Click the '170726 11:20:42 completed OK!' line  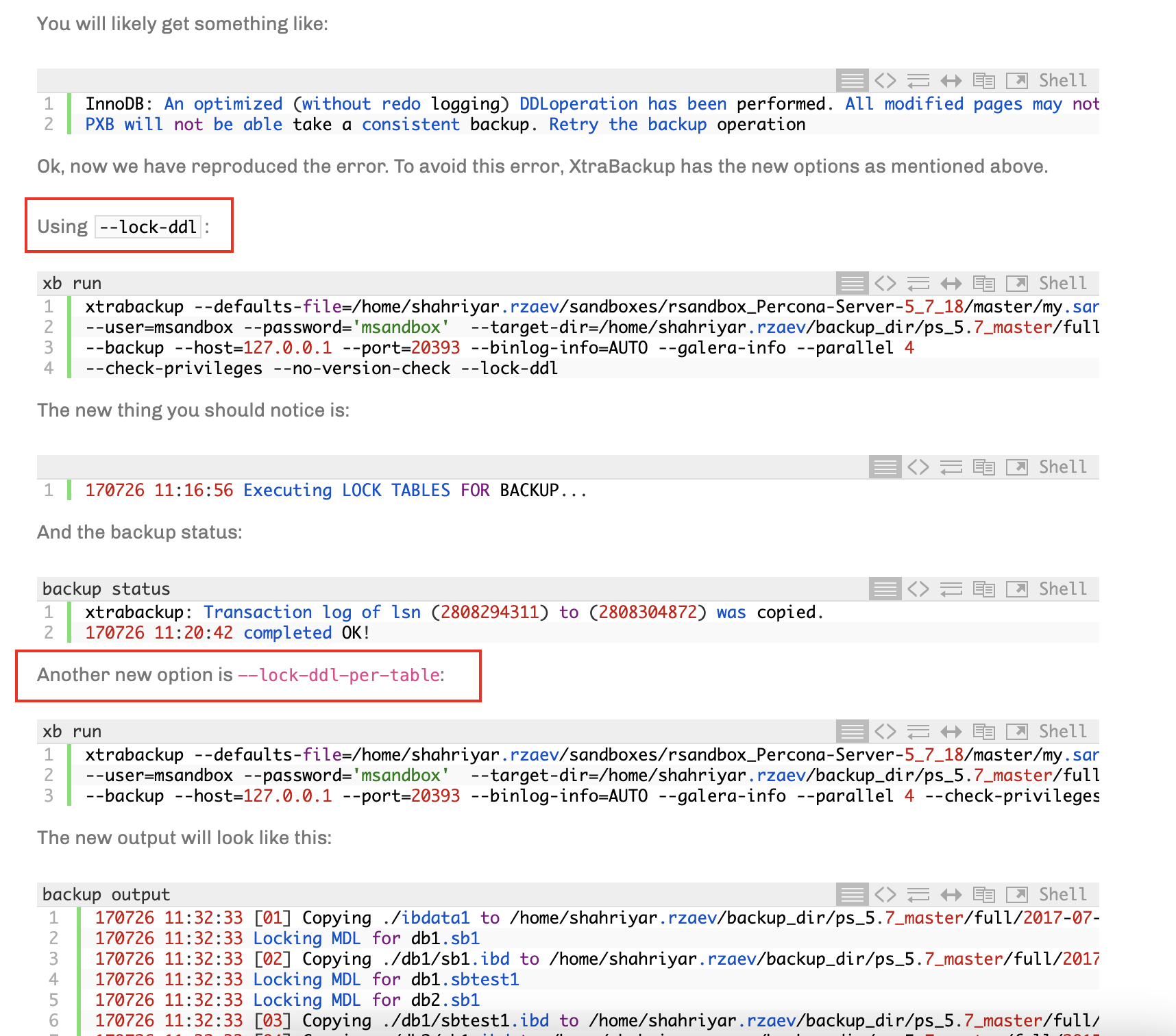(228, 633)
